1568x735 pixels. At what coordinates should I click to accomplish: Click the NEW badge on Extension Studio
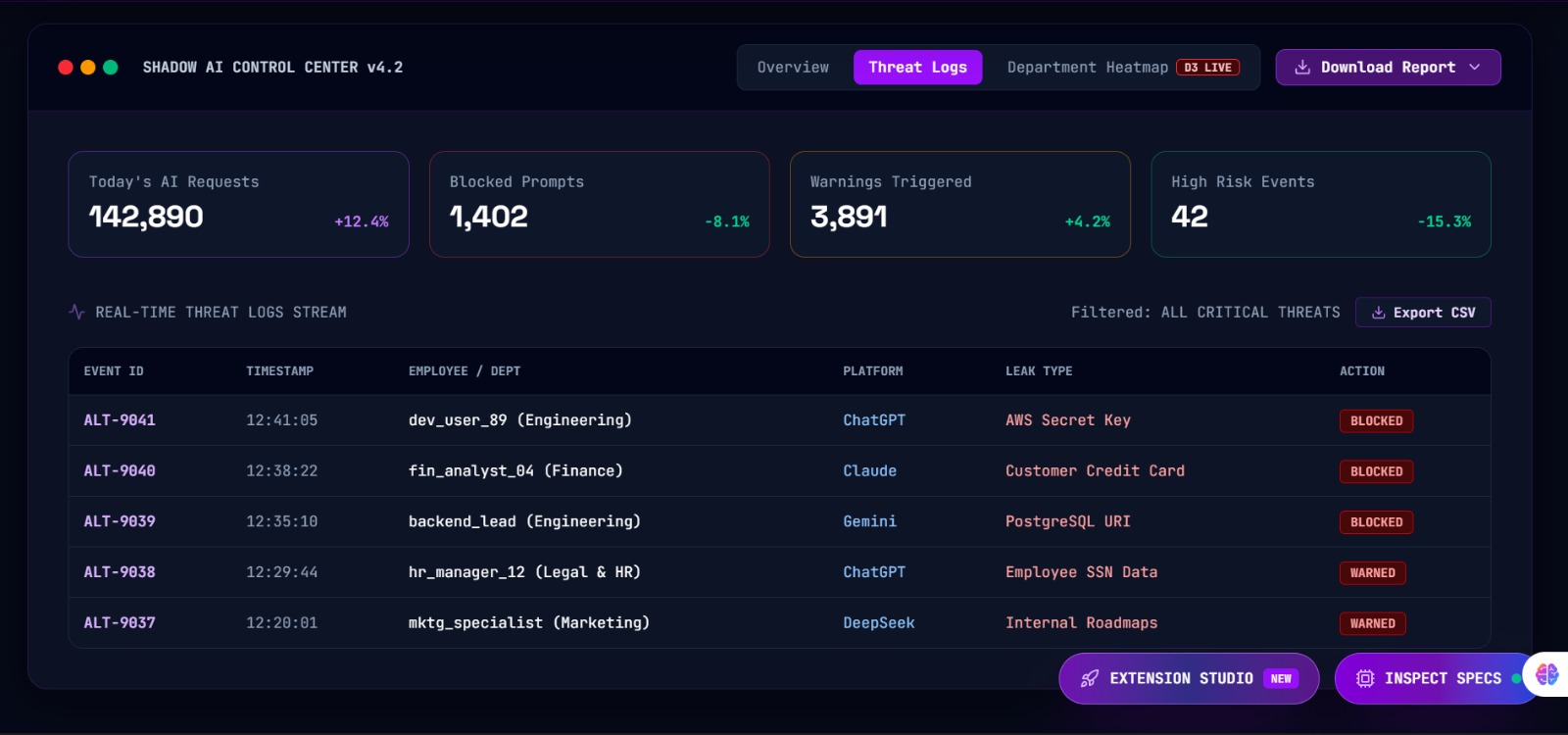[x=1281, y=678]
